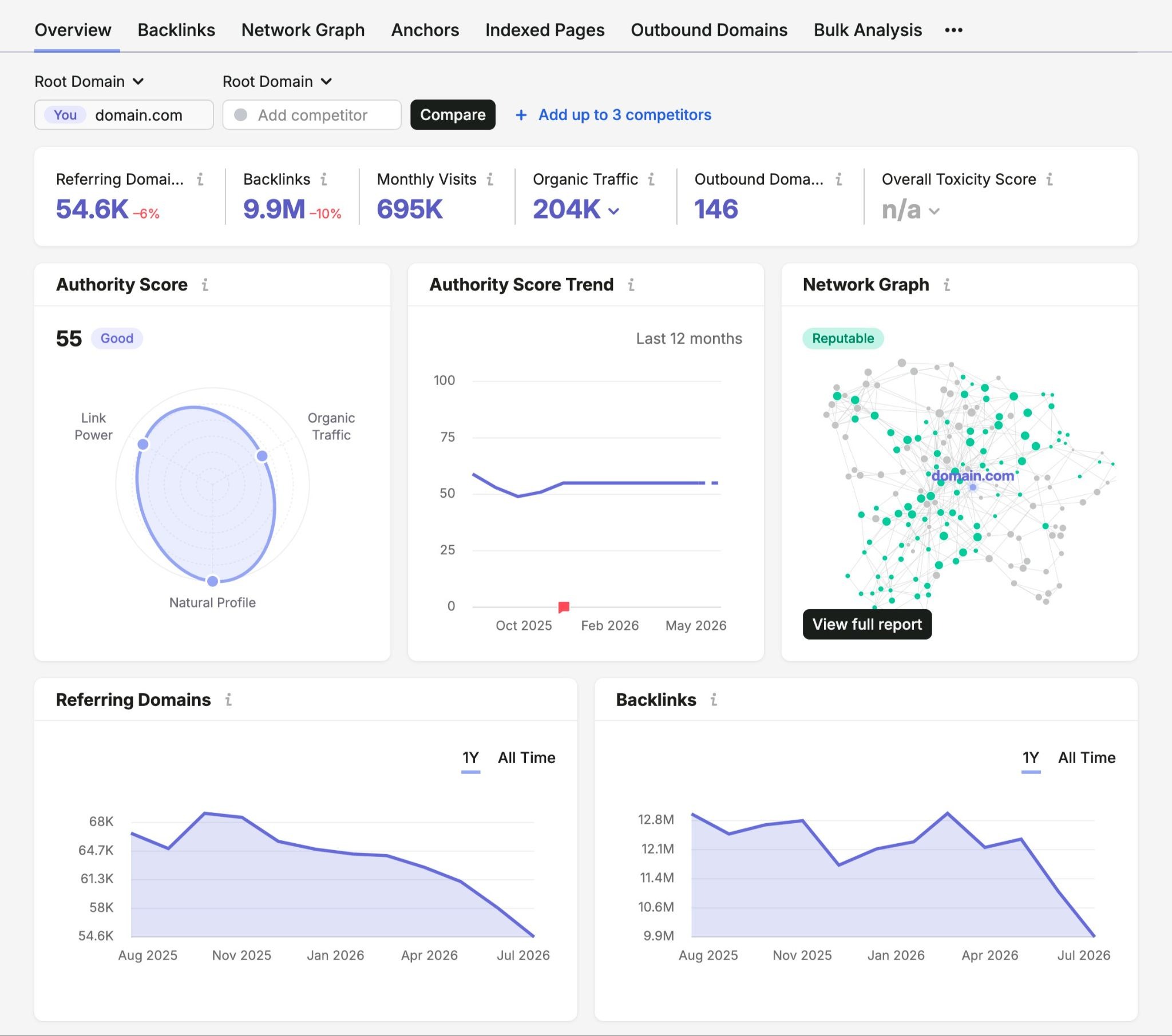Switch to the Backlinks tab
Image resolution: width=1172 pixels, height=1036 pixels.
[x=176, y=30]
